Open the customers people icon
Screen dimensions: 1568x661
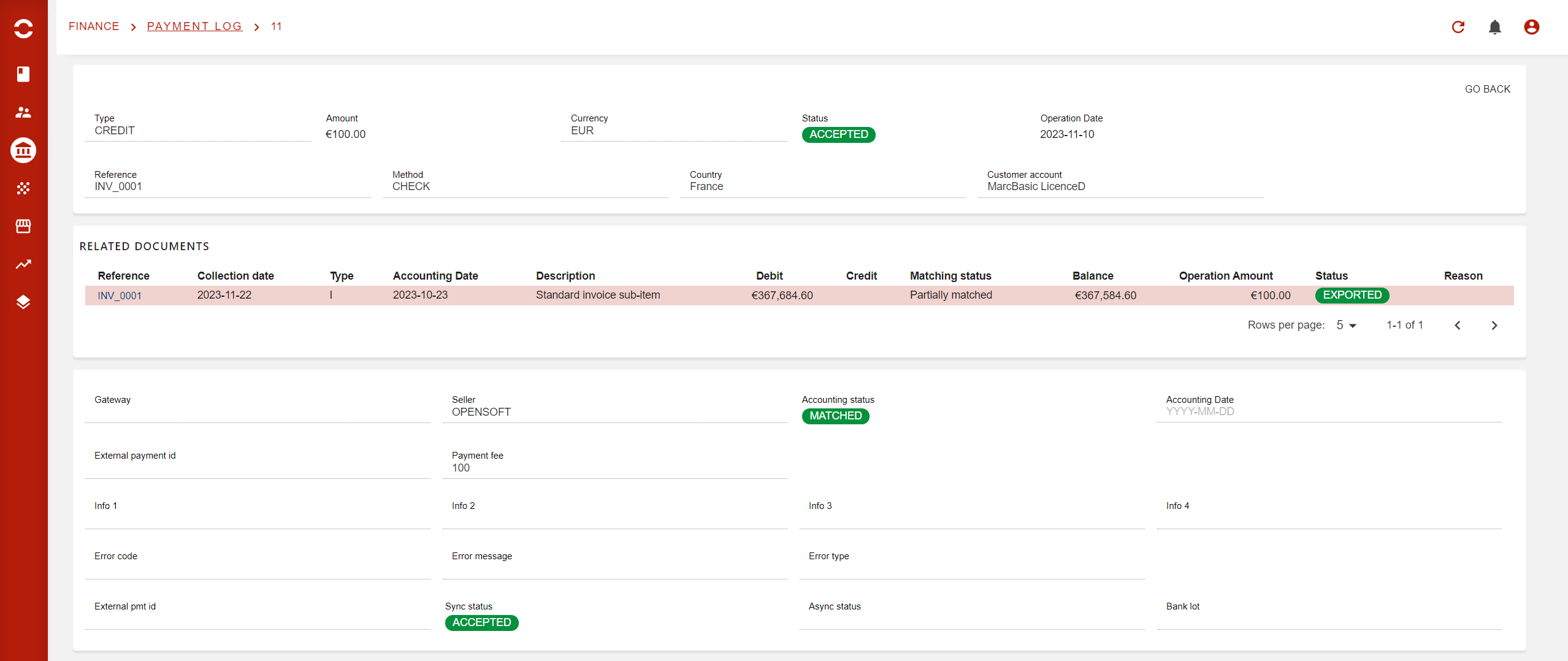23,112
